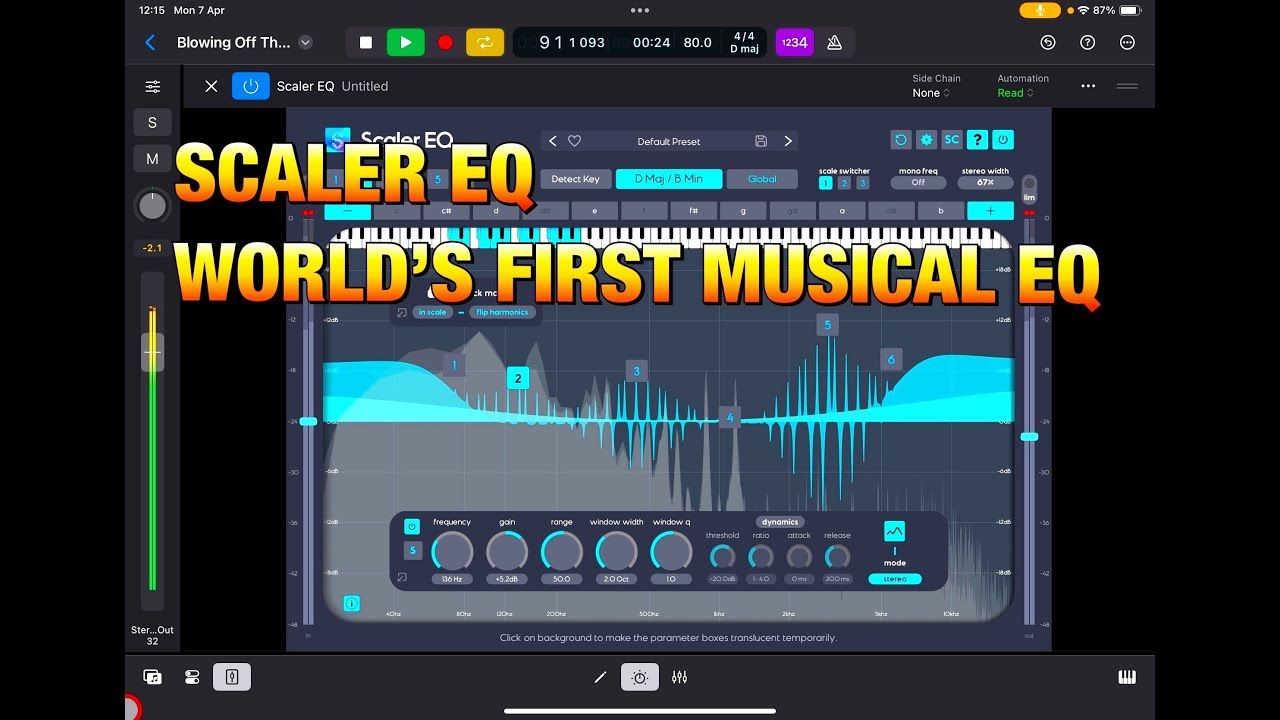Screen dimensions: 1280x720
Task: Click the in scale option
Action: (433, 312)
